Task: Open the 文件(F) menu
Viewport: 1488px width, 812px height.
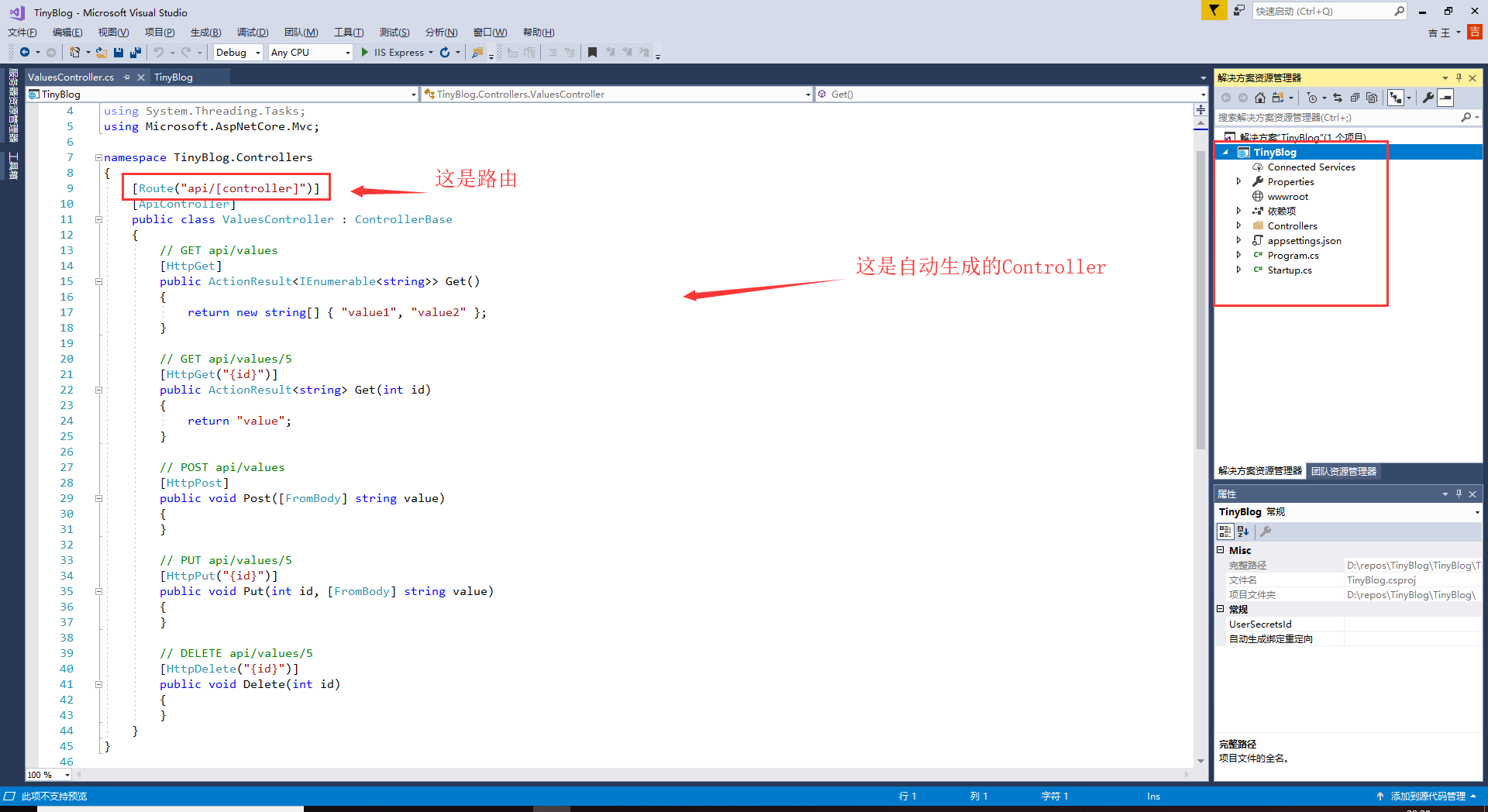Action: click(22, 33)
